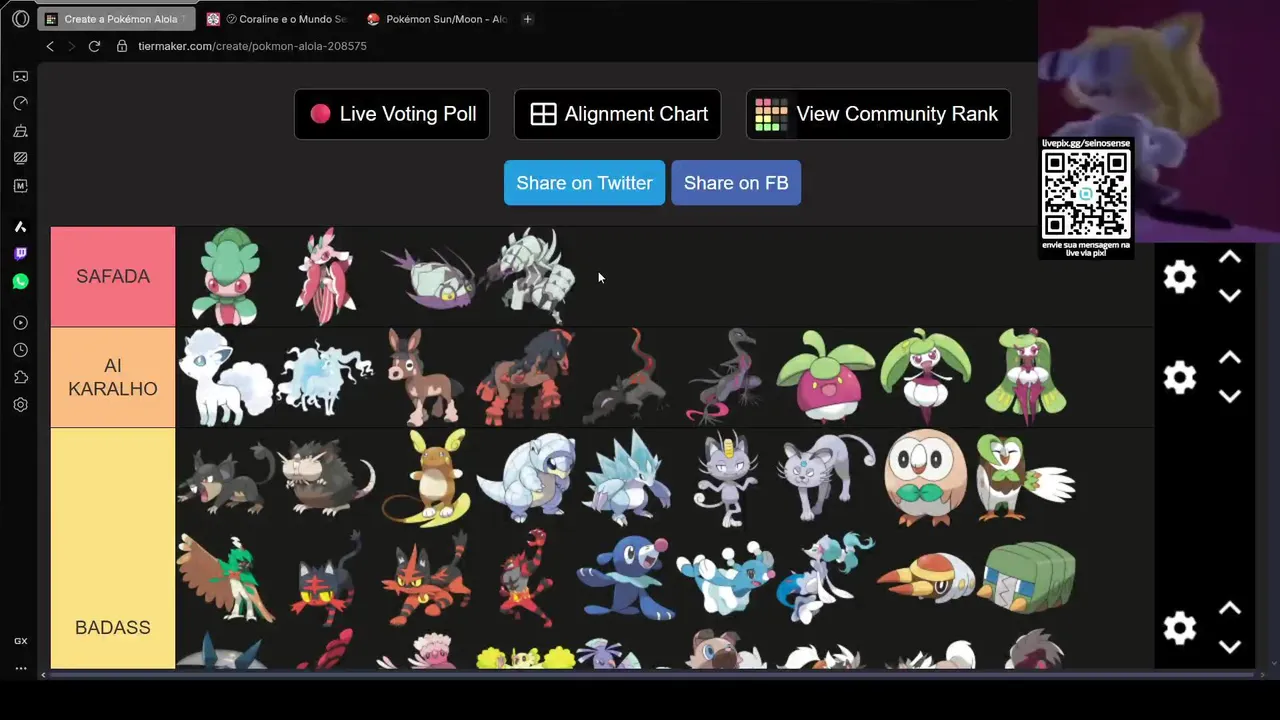Viewport: 1280px width, 720px height.
Task: Open the Alignment Chart
Action: 618,114
